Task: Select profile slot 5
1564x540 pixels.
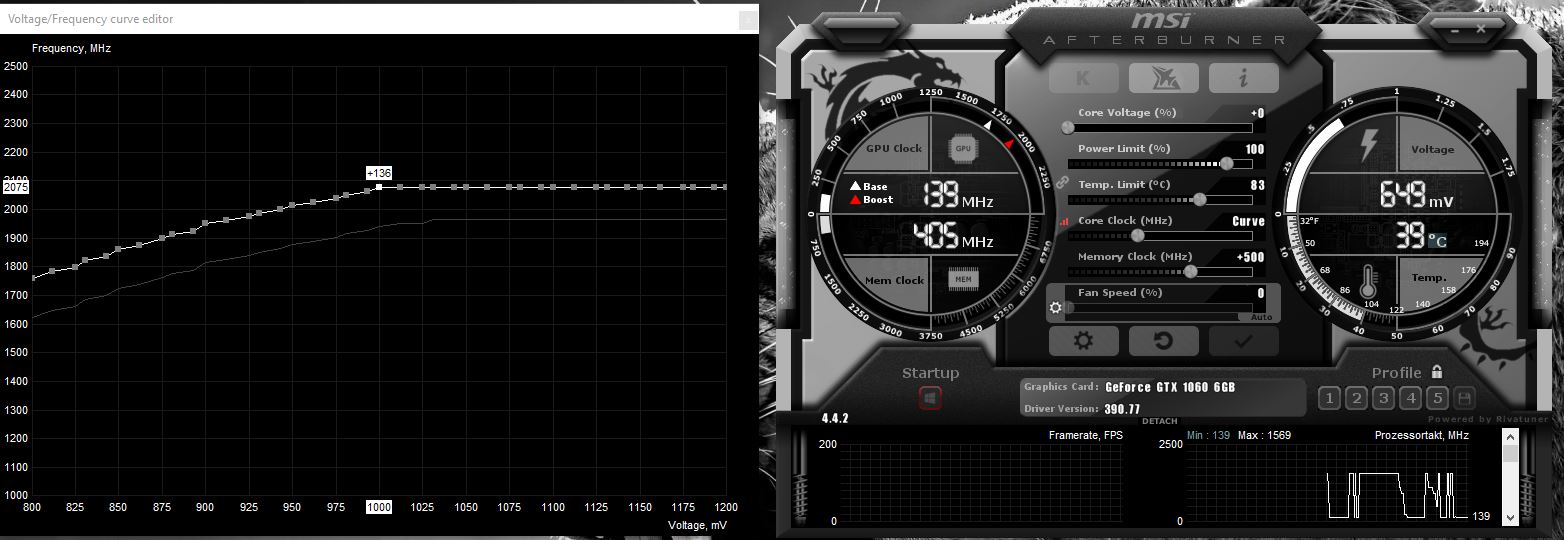Action: tap(1437, 398)
